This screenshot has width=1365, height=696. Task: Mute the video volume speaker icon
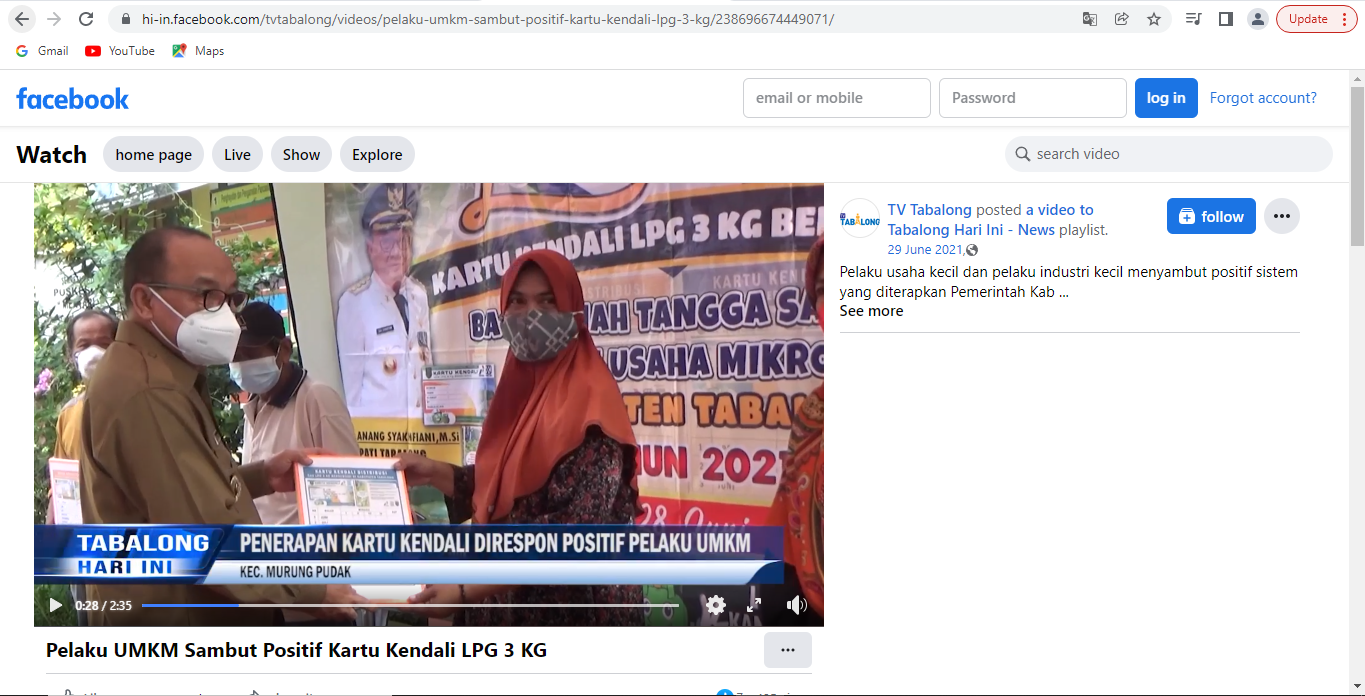(x=796, y=605)
